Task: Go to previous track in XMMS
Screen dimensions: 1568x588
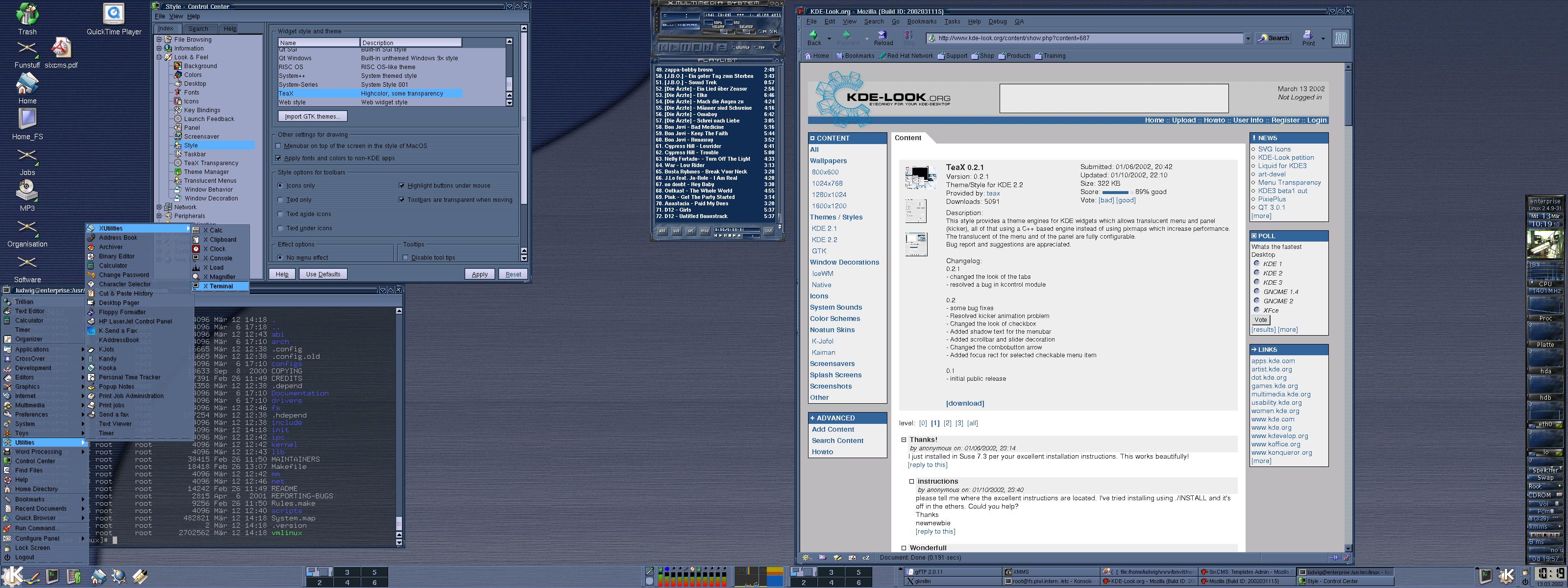Action: point(663,48)
